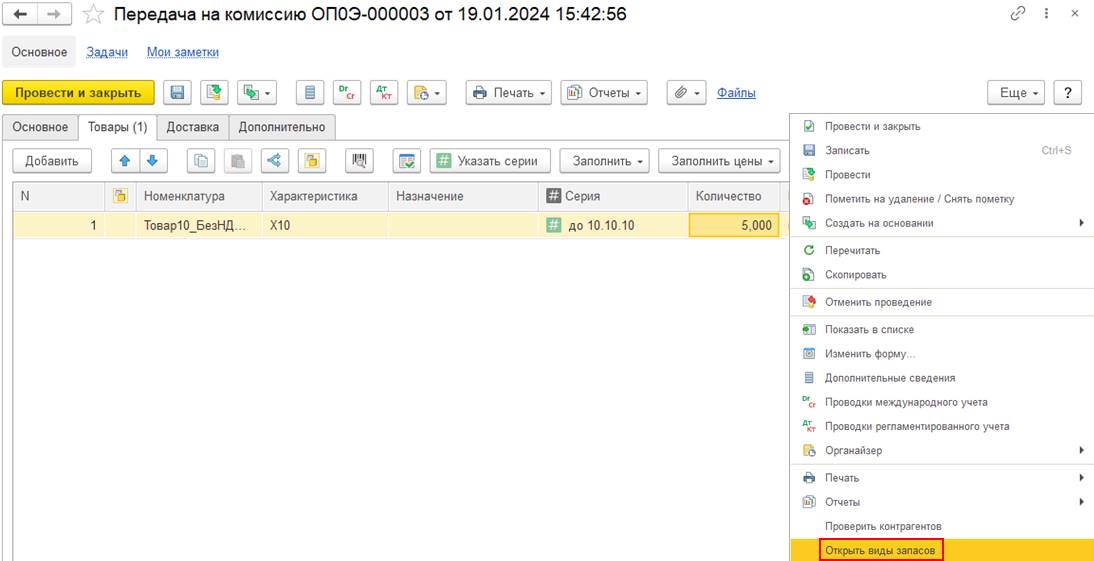Click the yellow folder icon in table toolbar
This screenshot has width=1094, height=561.
click(x=312, y=161)
